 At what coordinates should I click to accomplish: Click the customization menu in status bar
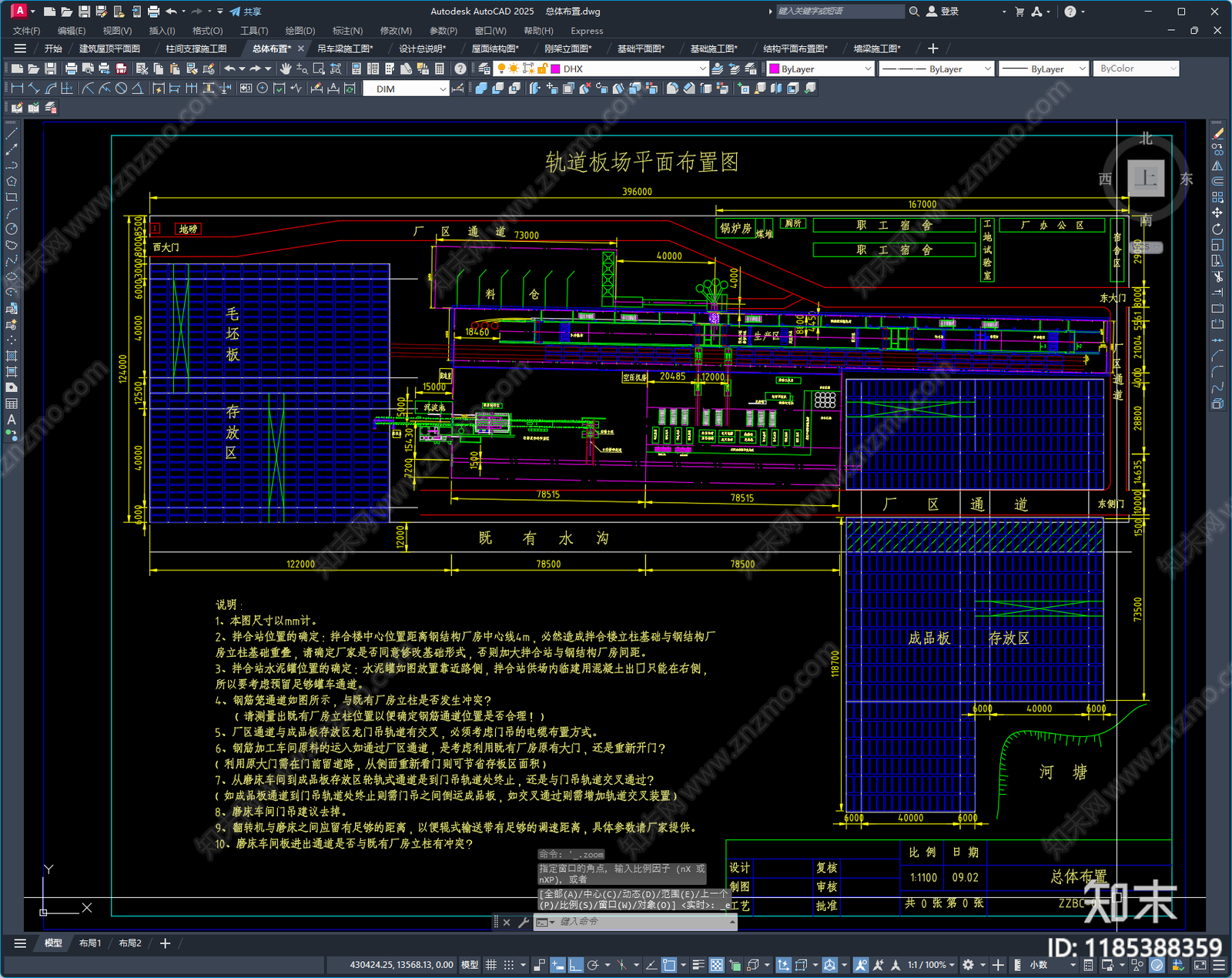point(1219,965)
